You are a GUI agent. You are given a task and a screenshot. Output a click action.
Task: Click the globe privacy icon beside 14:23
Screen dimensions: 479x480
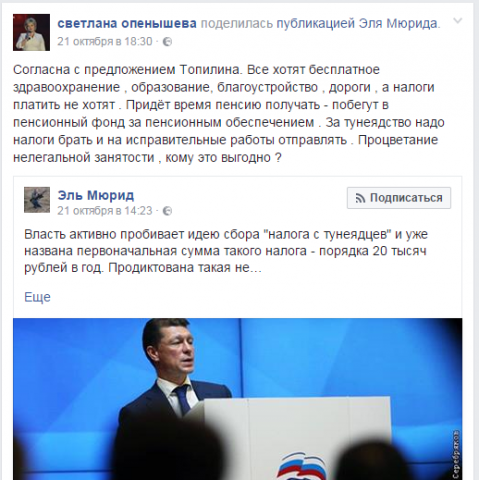167,211
